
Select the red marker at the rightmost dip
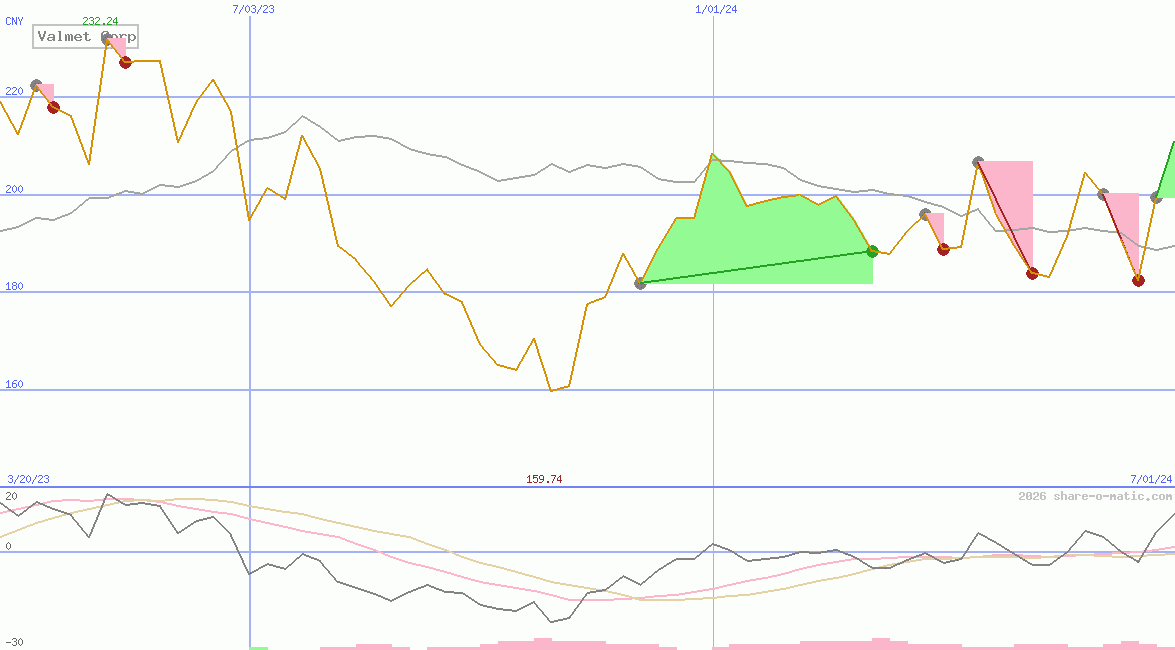point(1139,281)
